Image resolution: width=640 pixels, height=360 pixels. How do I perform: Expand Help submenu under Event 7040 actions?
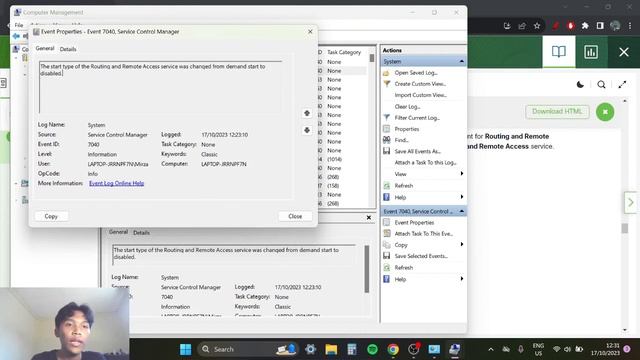tap(462, 279)
